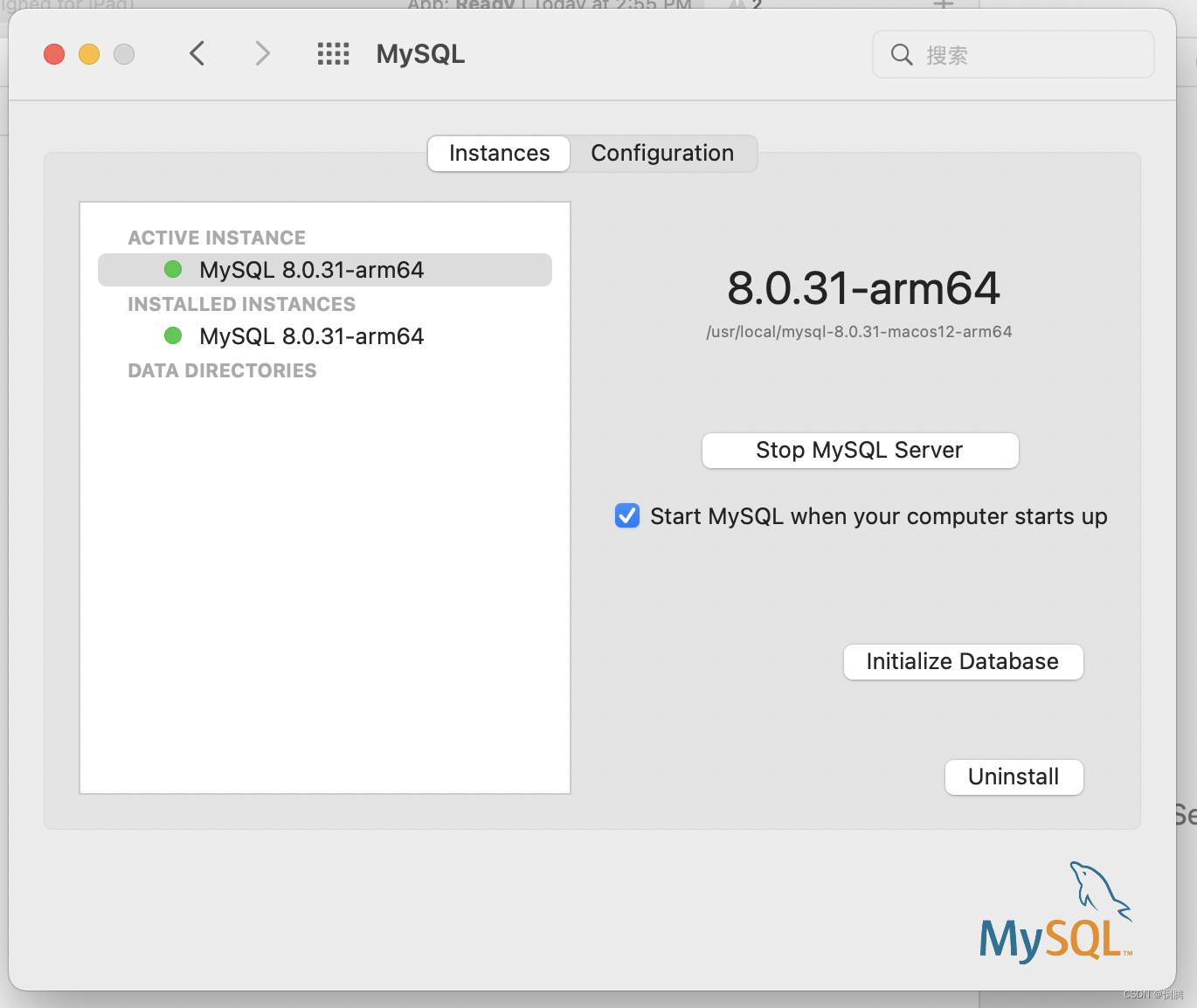
Task: Click Initialize Database
Action: [x=962, y=661]
